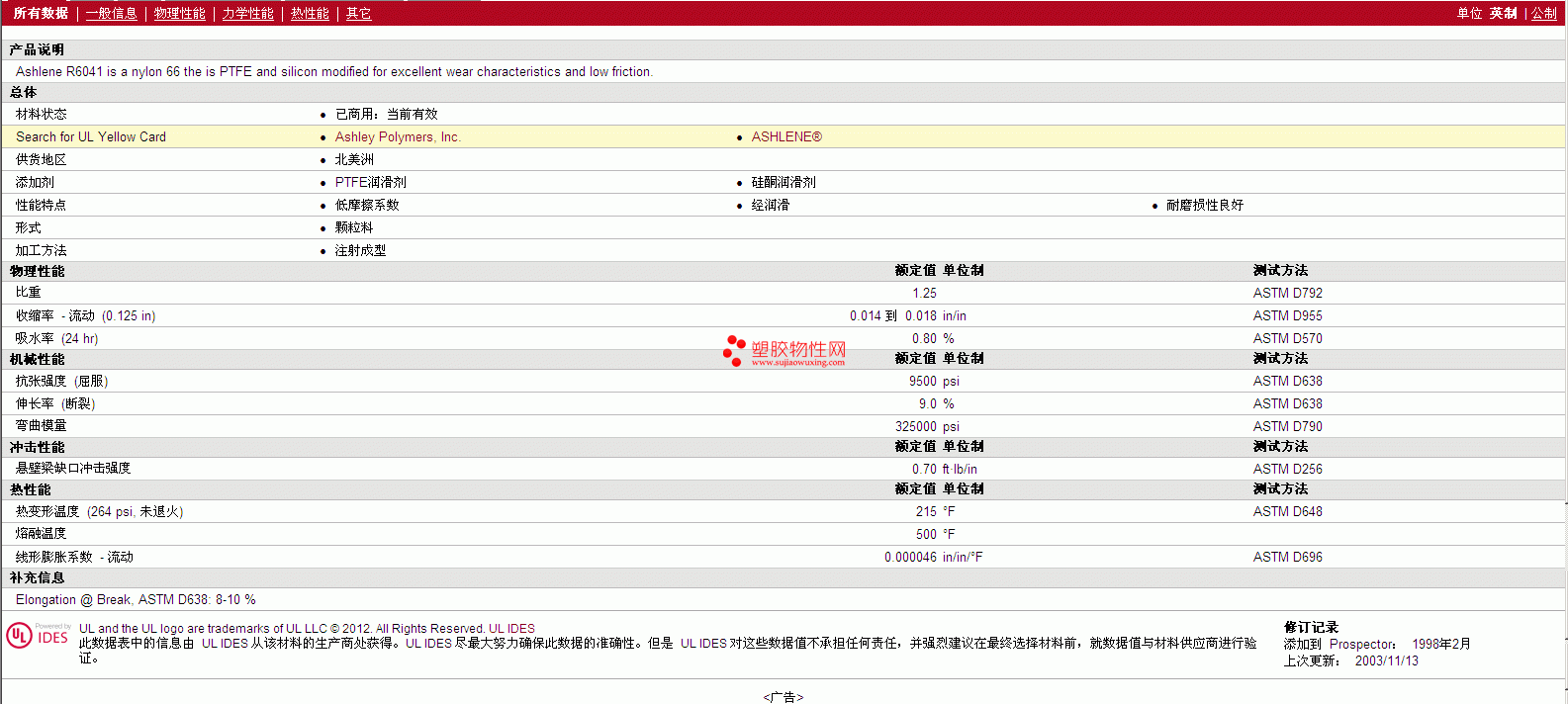Image resolution: width=1568 pixels, height=704 pixels.
Task: Click 颗粒料 form value
Action: pos(354,228)
